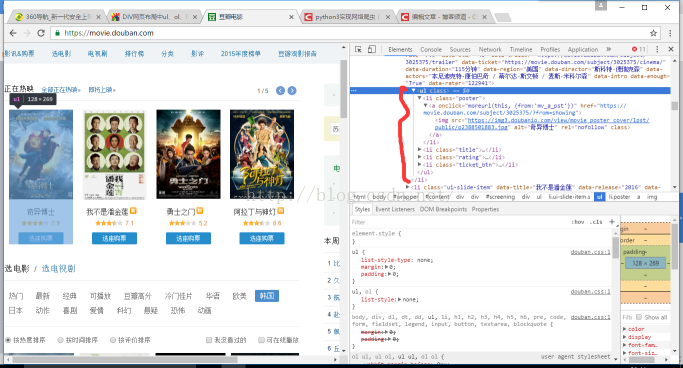This screenshot has height=368, width=683.
Task: Open the 2015年度榜单 navigation link
Action: tap(240, 54)
